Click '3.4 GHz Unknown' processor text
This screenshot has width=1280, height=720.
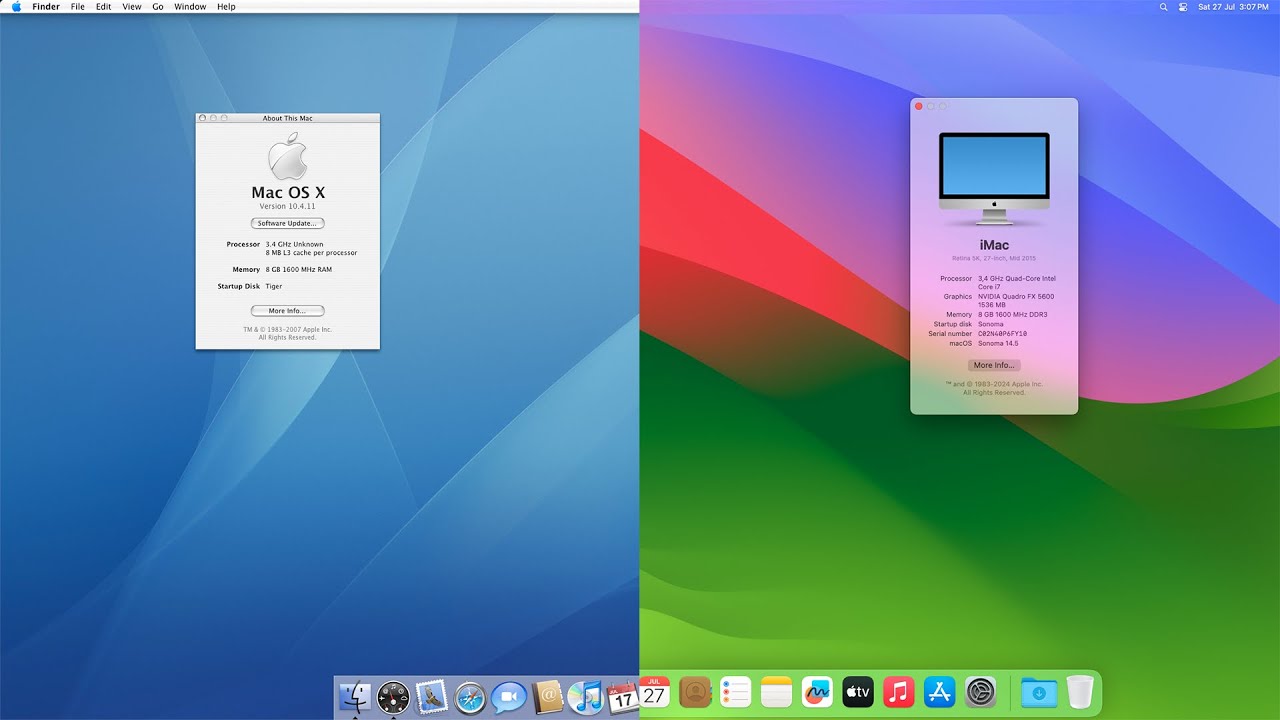click(295, 244)
